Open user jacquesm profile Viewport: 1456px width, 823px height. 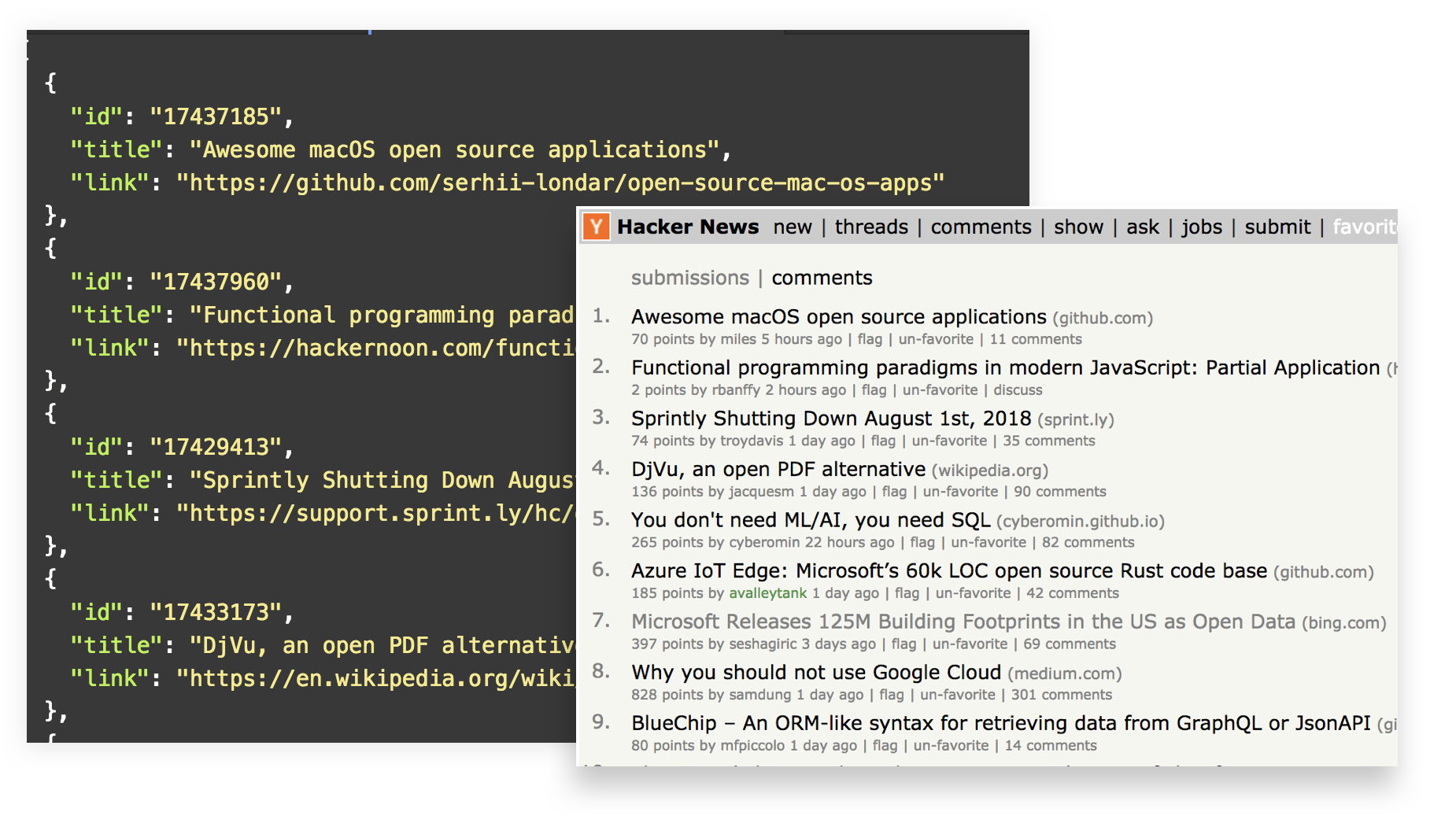pyautogui.click(x=762, y=492)
